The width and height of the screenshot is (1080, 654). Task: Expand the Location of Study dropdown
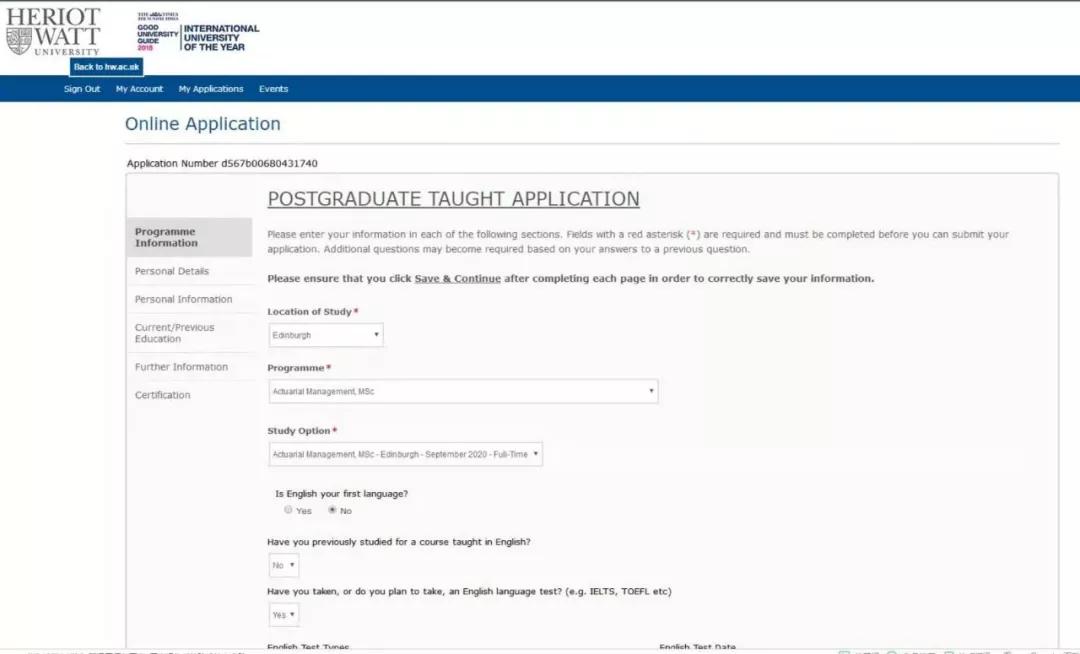[x=325, y=335]
